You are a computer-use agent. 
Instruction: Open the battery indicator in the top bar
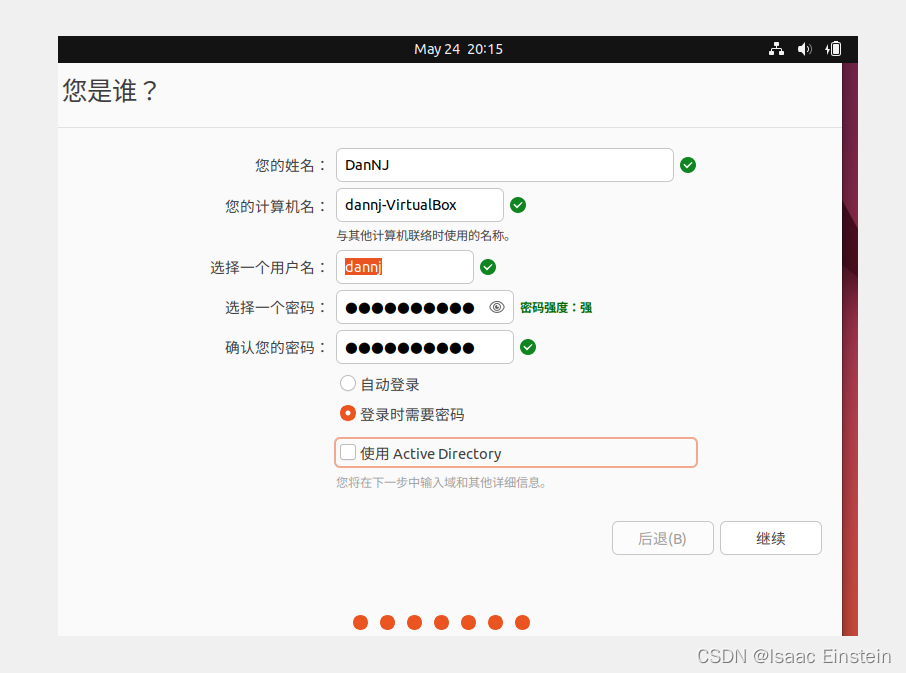[833, 49]
